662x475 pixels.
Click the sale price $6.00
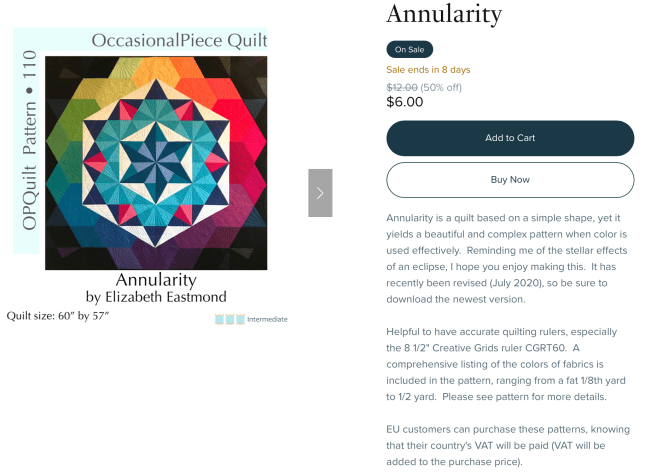click(405, 101)
